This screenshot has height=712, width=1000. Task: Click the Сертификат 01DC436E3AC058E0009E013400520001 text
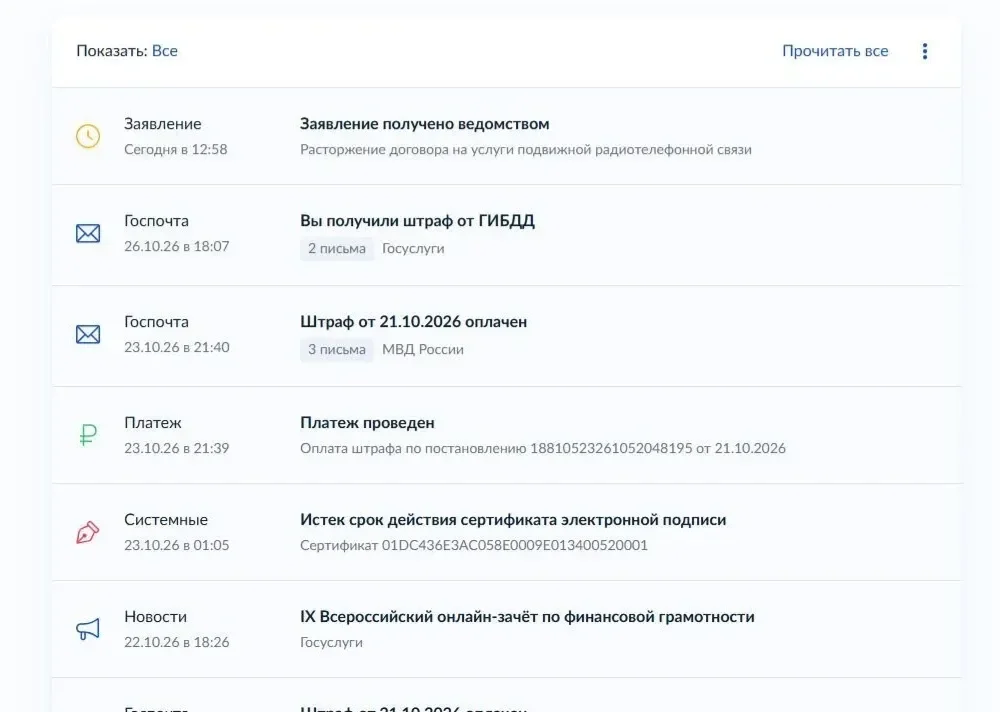[474, 545]
